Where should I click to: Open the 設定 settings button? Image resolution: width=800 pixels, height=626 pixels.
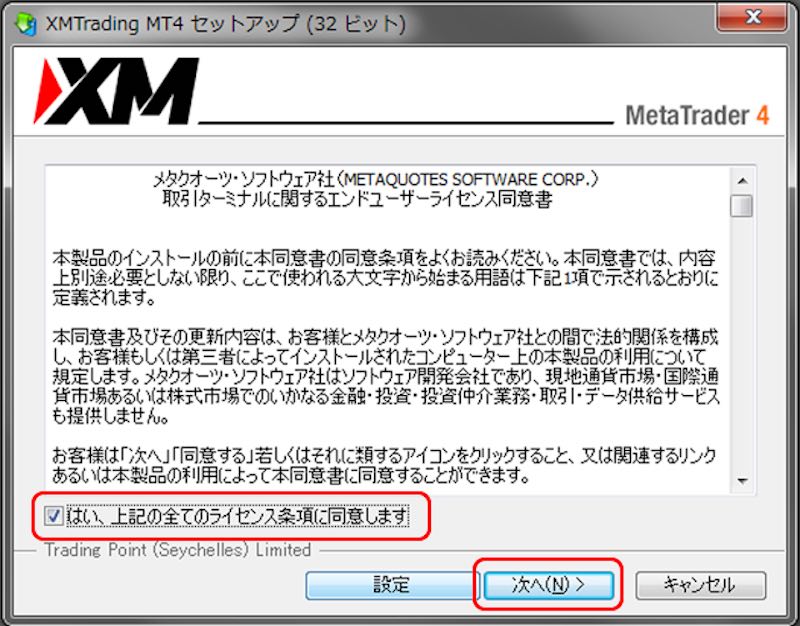tap(391, 585)
